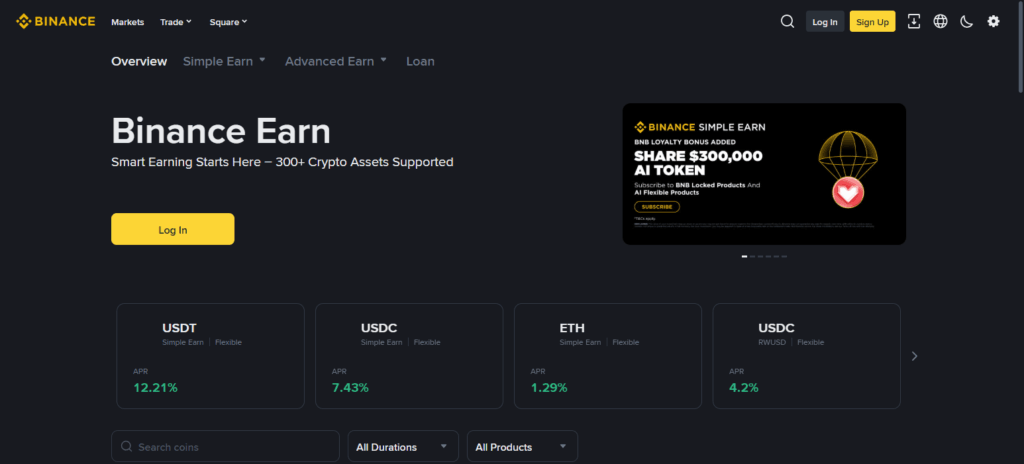Click the Sign Up button
Image resolution: width=1024 pixels, height=464 pixels.
[x=872, y=22]
